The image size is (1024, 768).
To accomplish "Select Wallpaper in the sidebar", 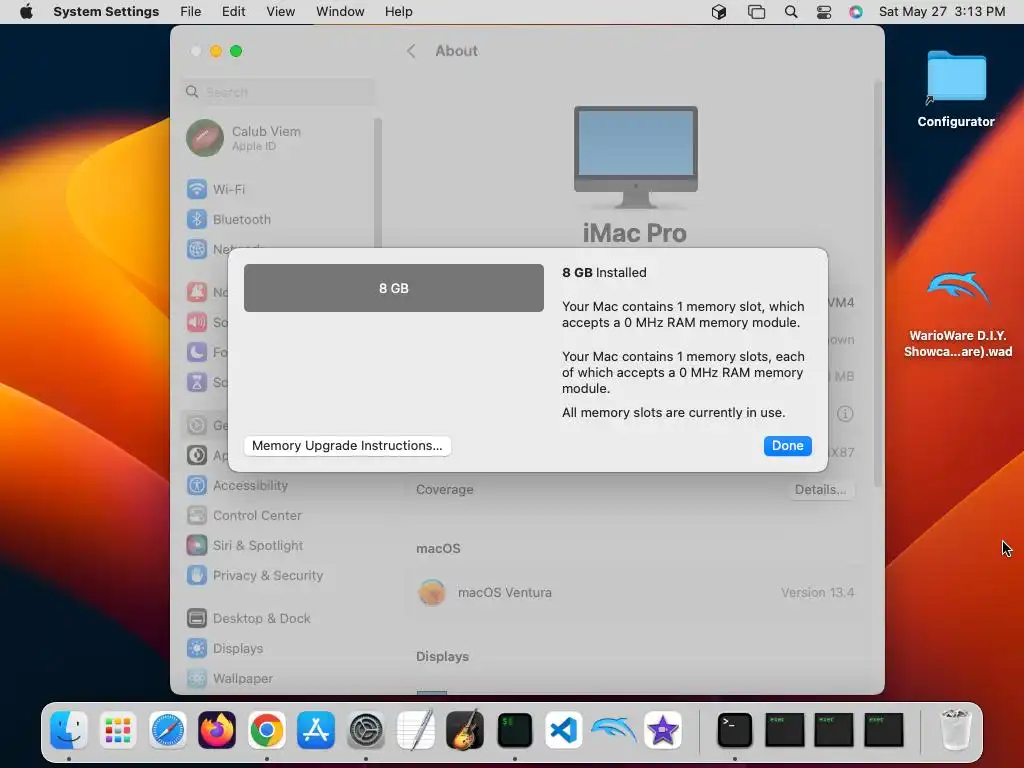I will pyautogui.click(x=280, y=679).
